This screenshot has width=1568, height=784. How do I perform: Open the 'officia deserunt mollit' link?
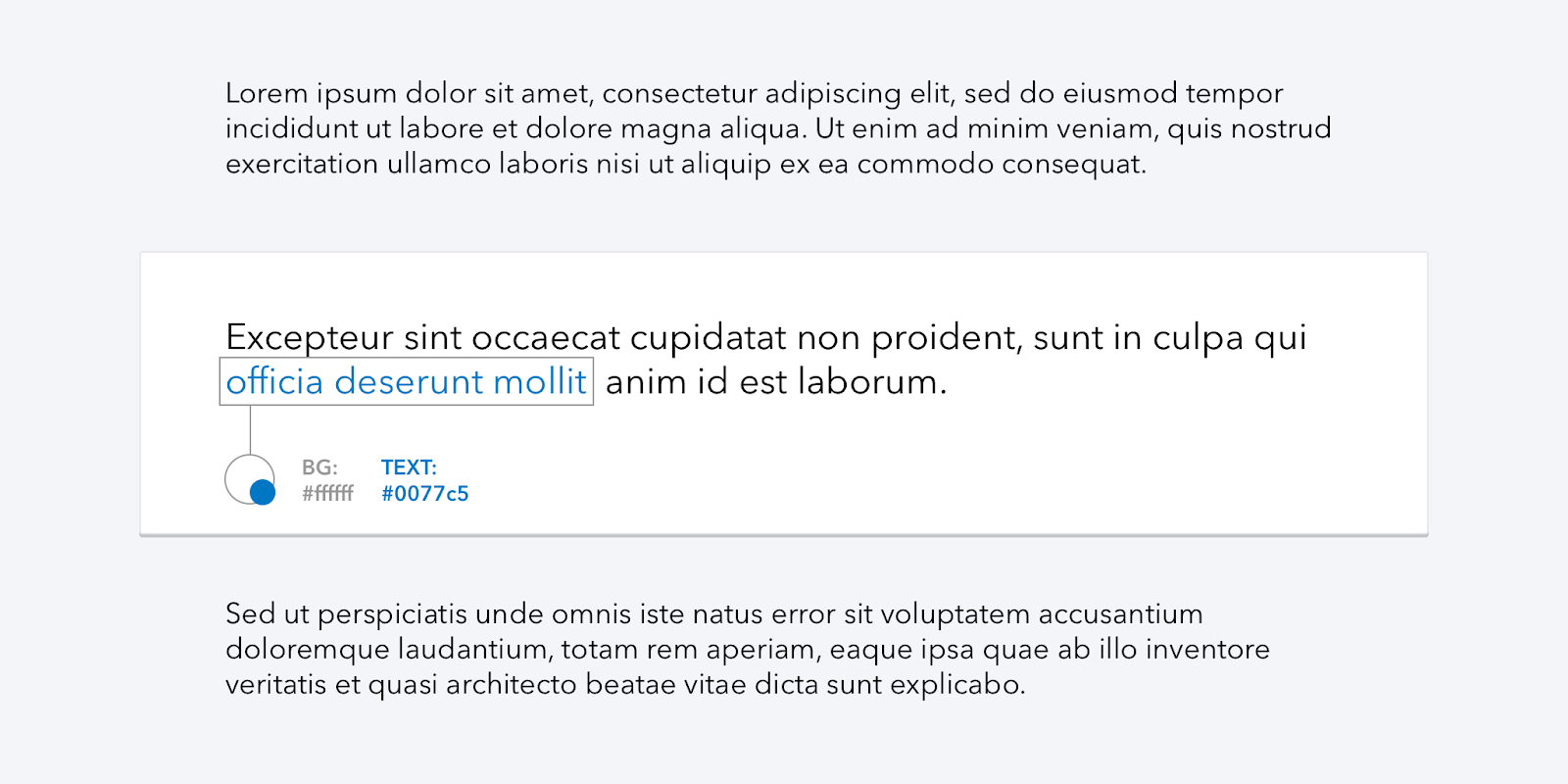(x=406, y=381)
